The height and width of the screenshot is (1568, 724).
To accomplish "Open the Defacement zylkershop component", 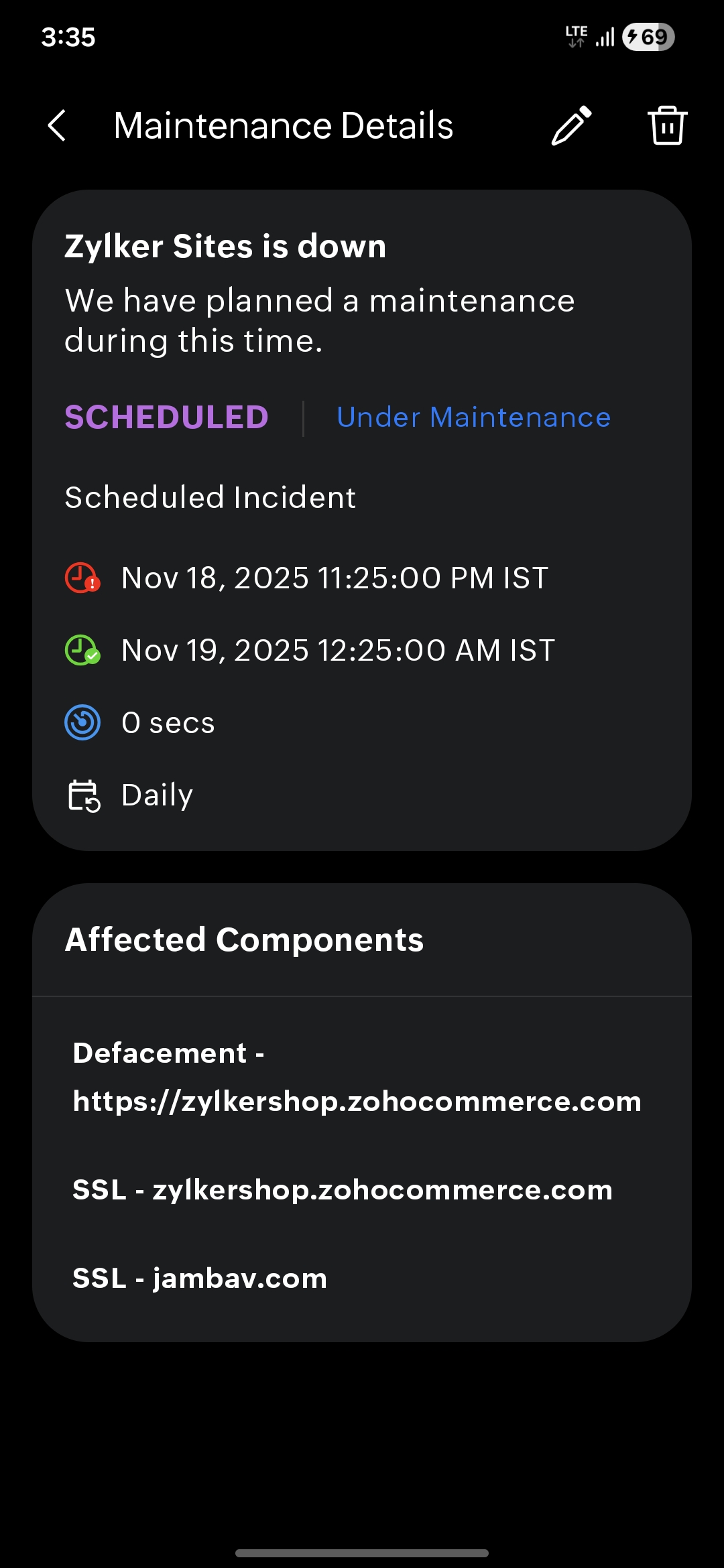I will pos(357,1077).
